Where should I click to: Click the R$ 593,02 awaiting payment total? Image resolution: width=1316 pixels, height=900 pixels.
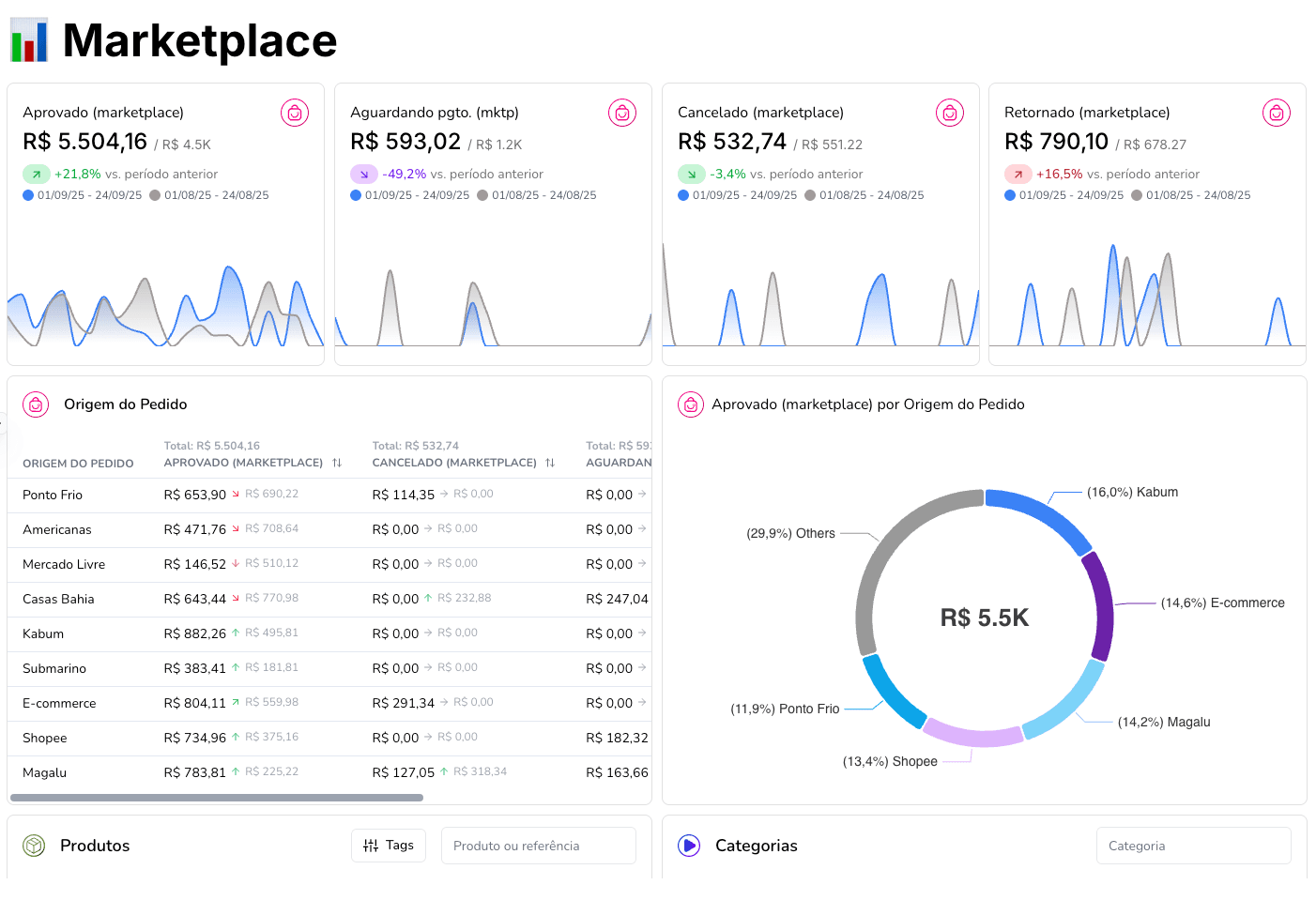click(406, 142)
